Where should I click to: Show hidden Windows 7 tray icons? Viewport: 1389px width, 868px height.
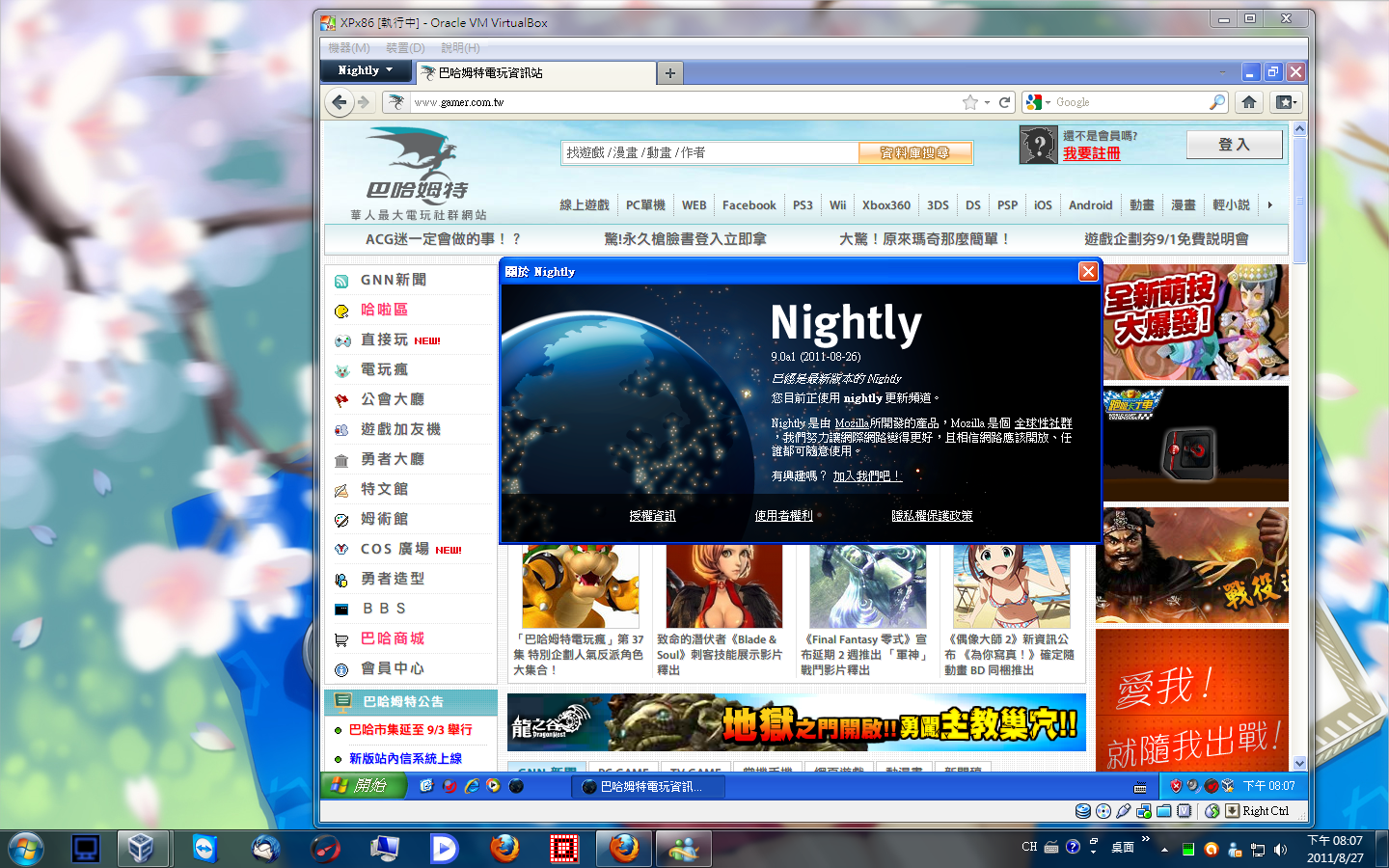coord(1164,850)
